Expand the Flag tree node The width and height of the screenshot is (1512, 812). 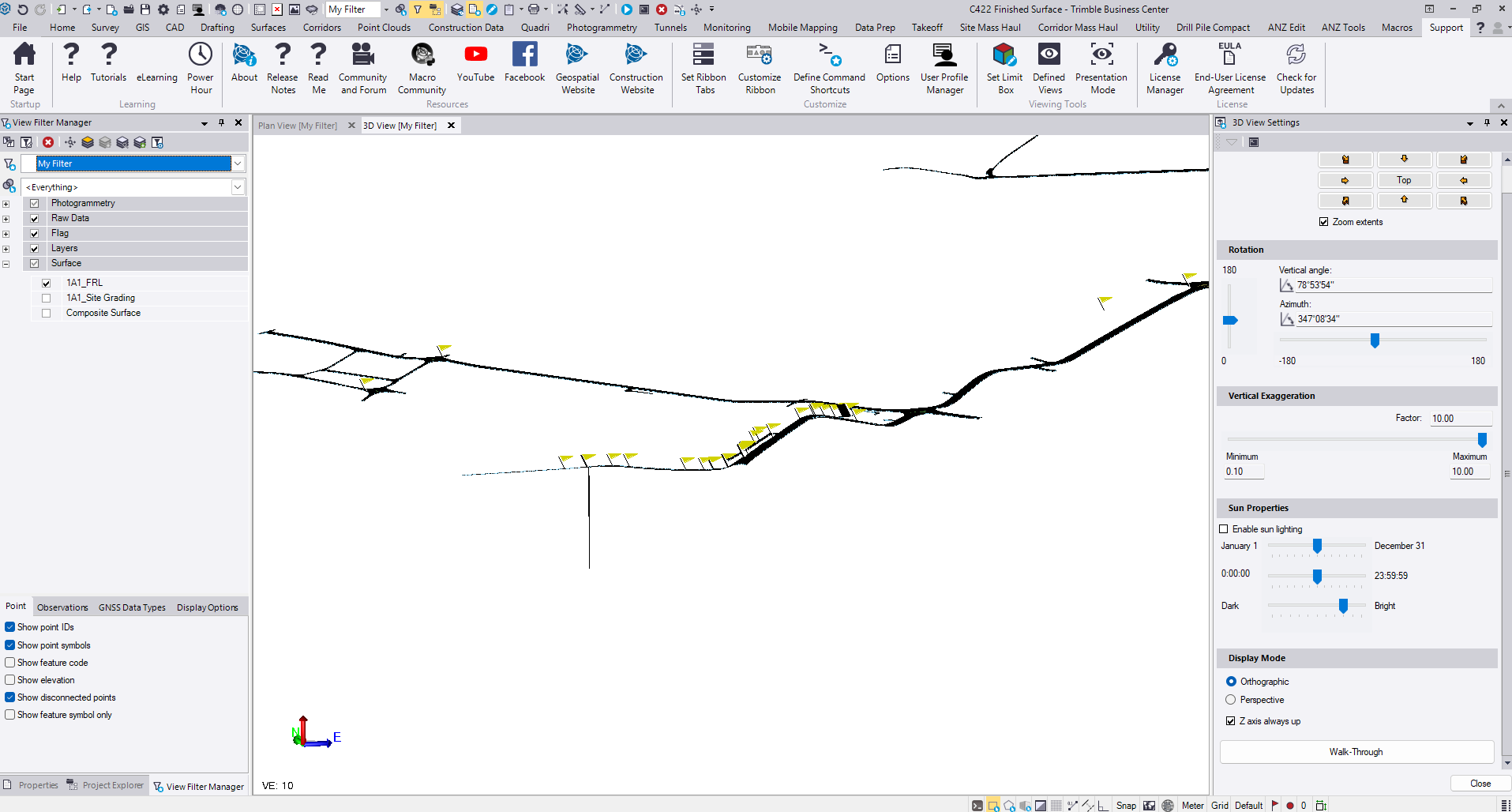coord(6,234)
